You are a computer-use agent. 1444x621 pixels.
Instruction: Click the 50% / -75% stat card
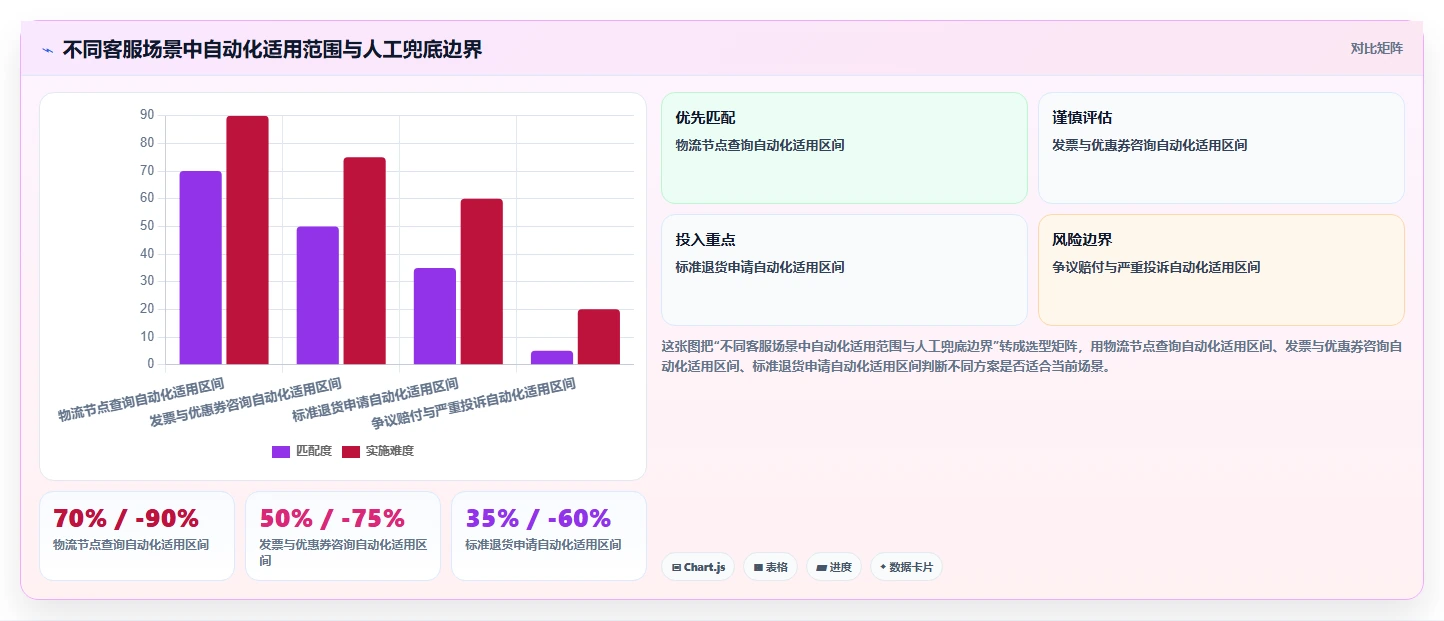pos(343,535)
